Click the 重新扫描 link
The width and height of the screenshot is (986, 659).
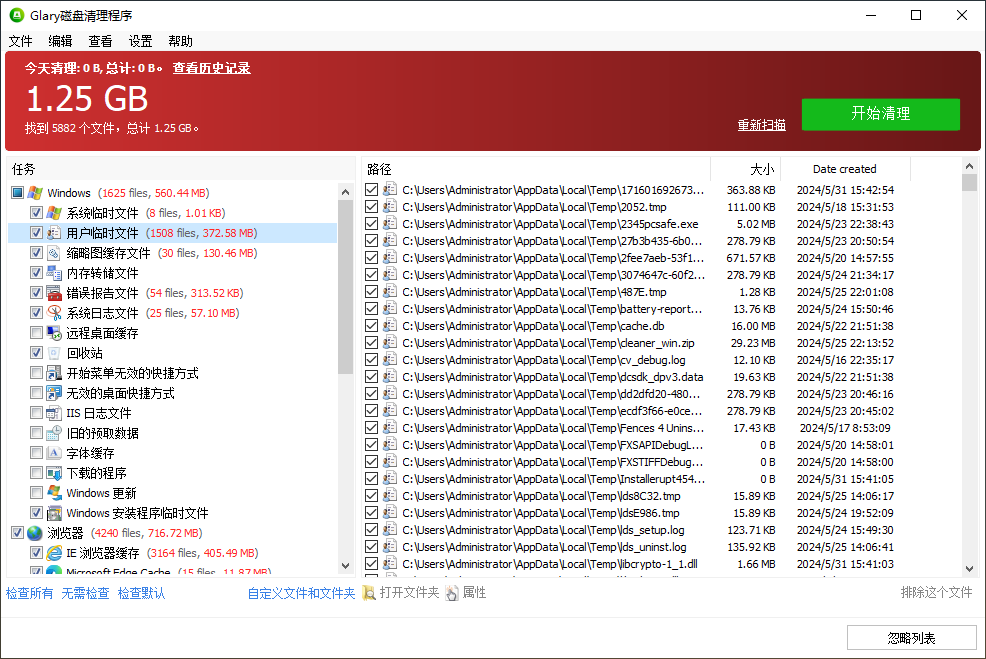tap(762, 125)
